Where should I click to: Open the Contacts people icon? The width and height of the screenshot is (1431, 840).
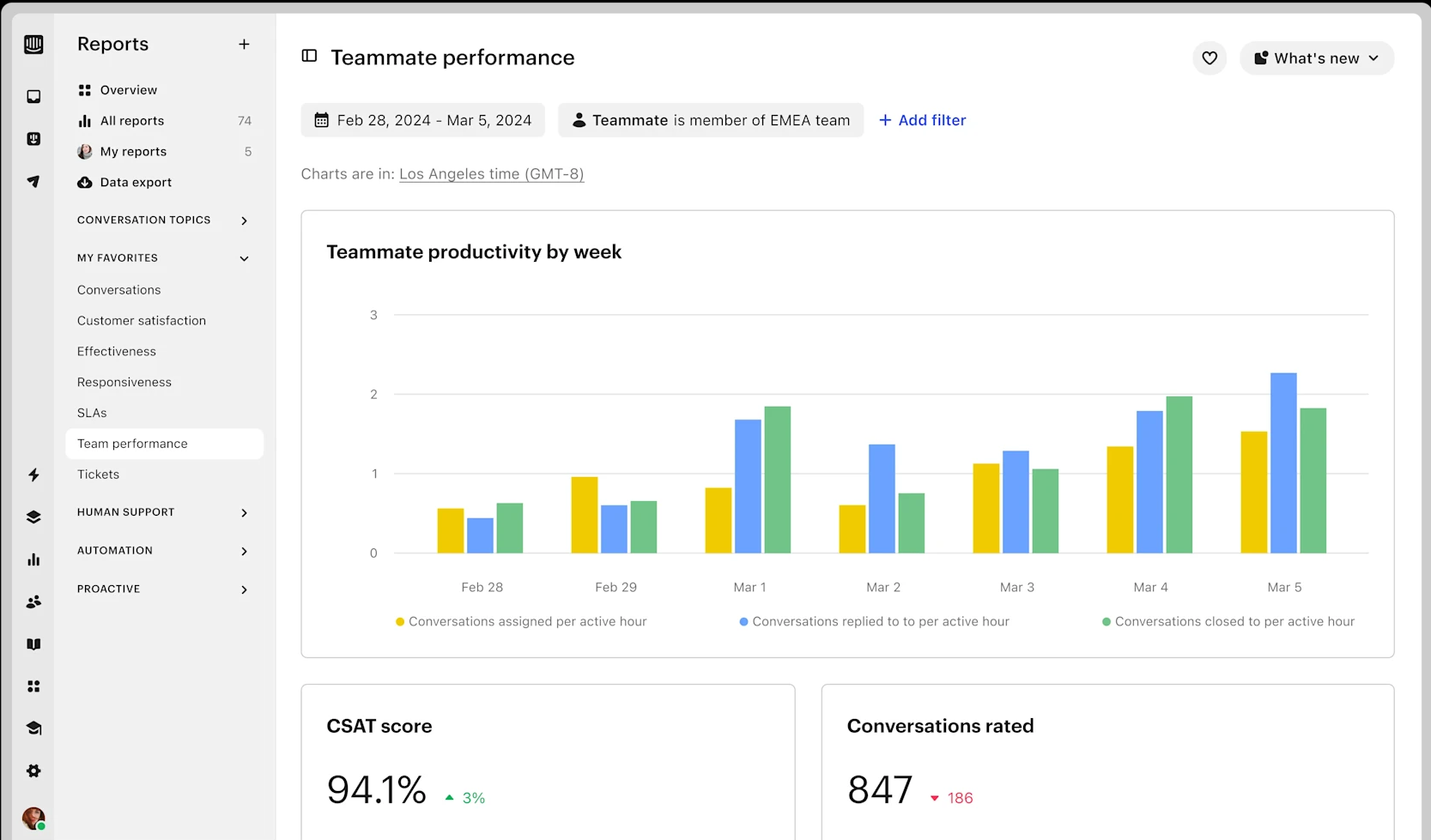point(33,601)
